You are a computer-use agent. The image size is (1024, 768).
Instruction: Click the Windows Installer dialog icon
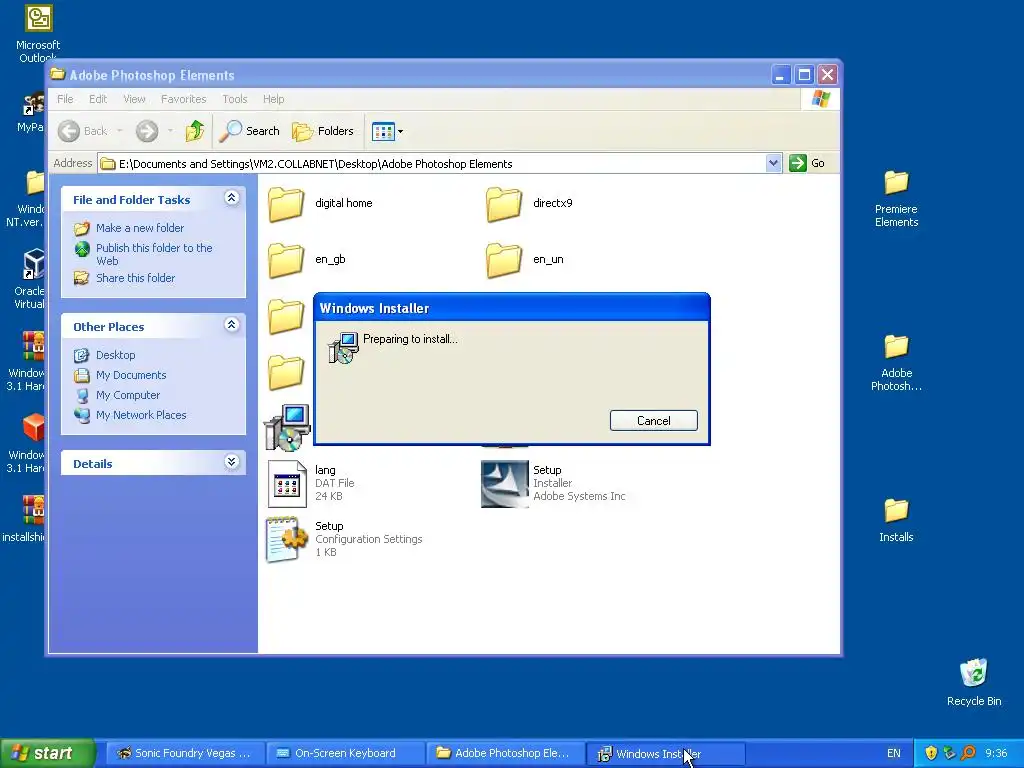point(343,347)
